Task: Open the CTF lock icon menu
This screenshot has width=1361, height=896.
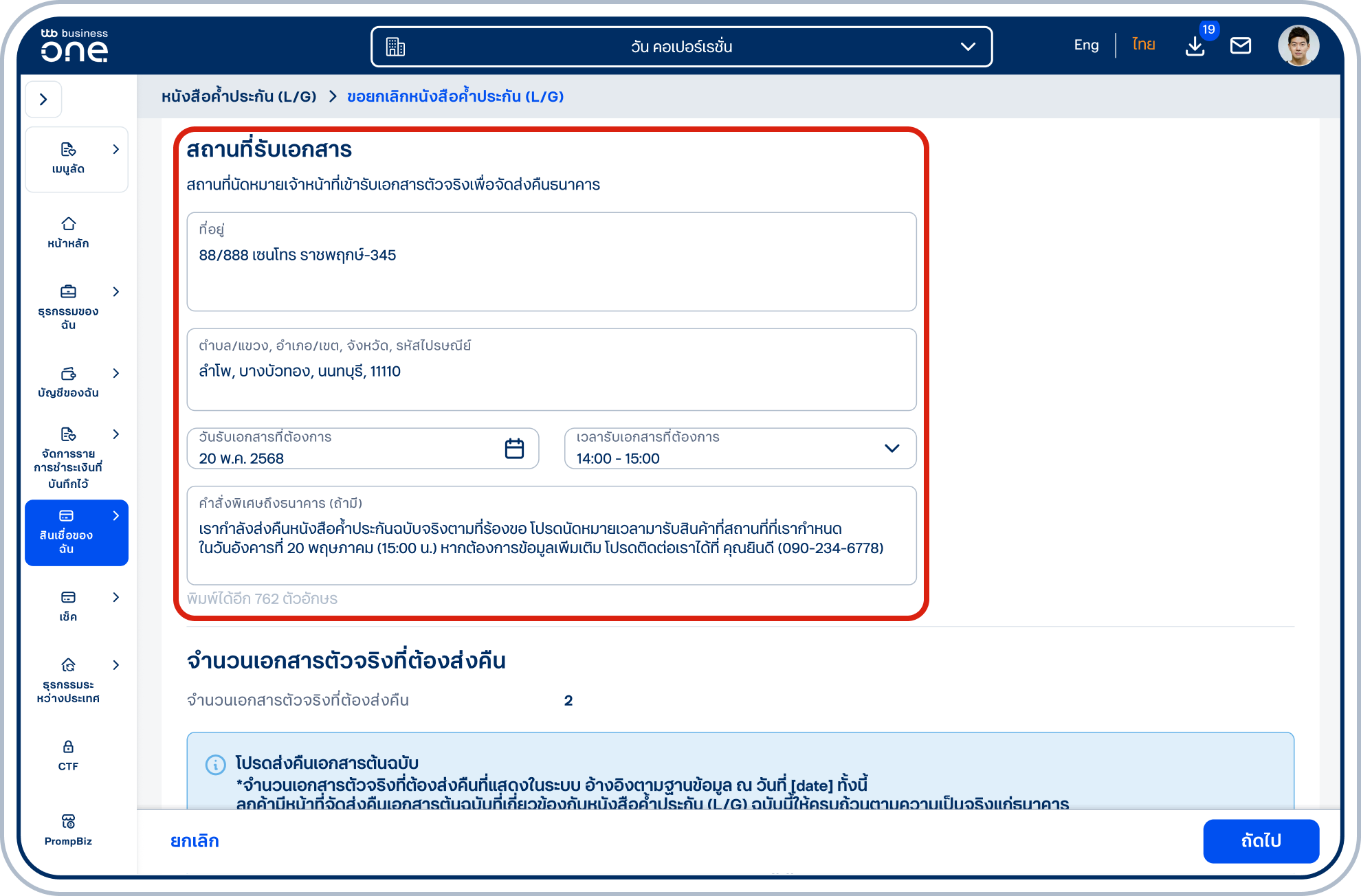Action: [x=68, y=755]
